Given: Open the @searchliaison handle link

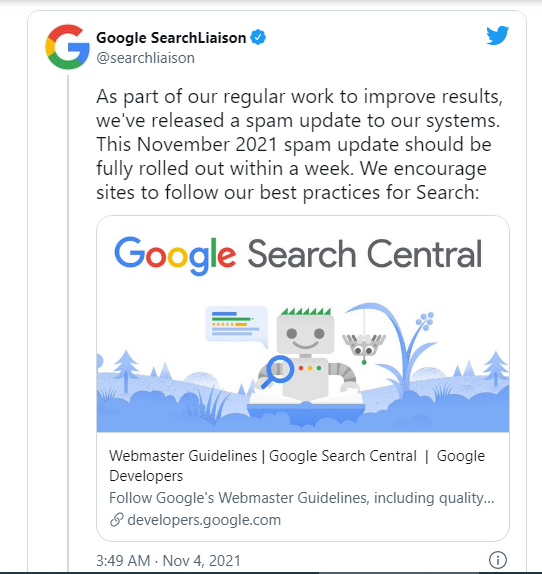Looking at the screenshot, I should (x=145, y=58).
